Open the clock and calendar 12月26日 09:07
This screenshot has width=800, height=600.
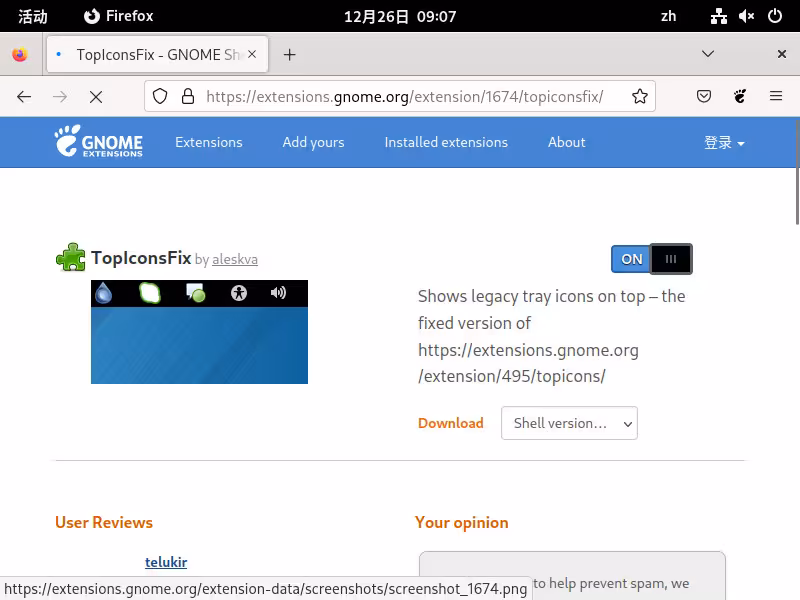coord(400,16)
